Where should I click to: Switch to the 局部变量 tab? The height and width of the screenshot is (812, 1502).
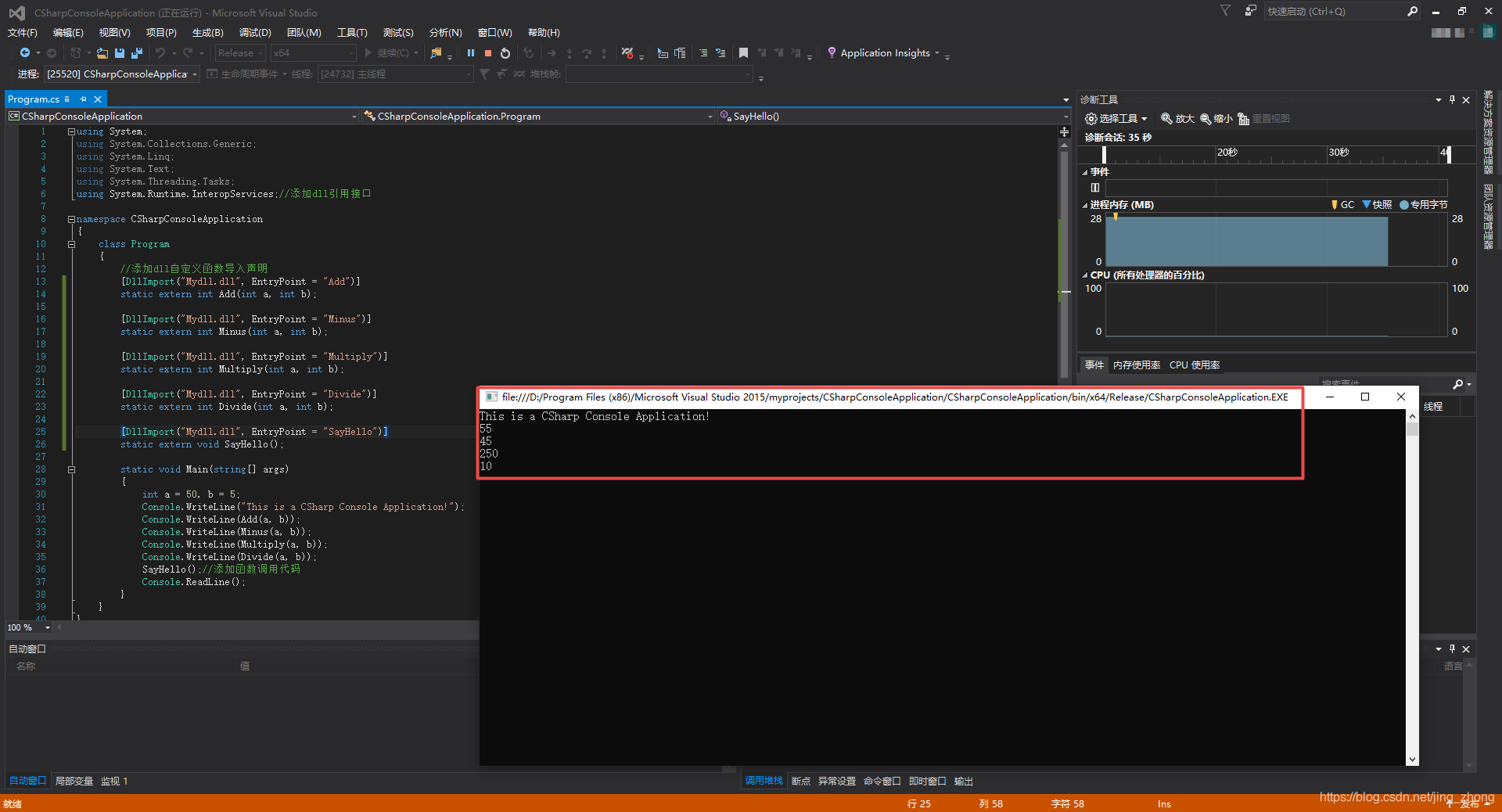tap(74, 781)
